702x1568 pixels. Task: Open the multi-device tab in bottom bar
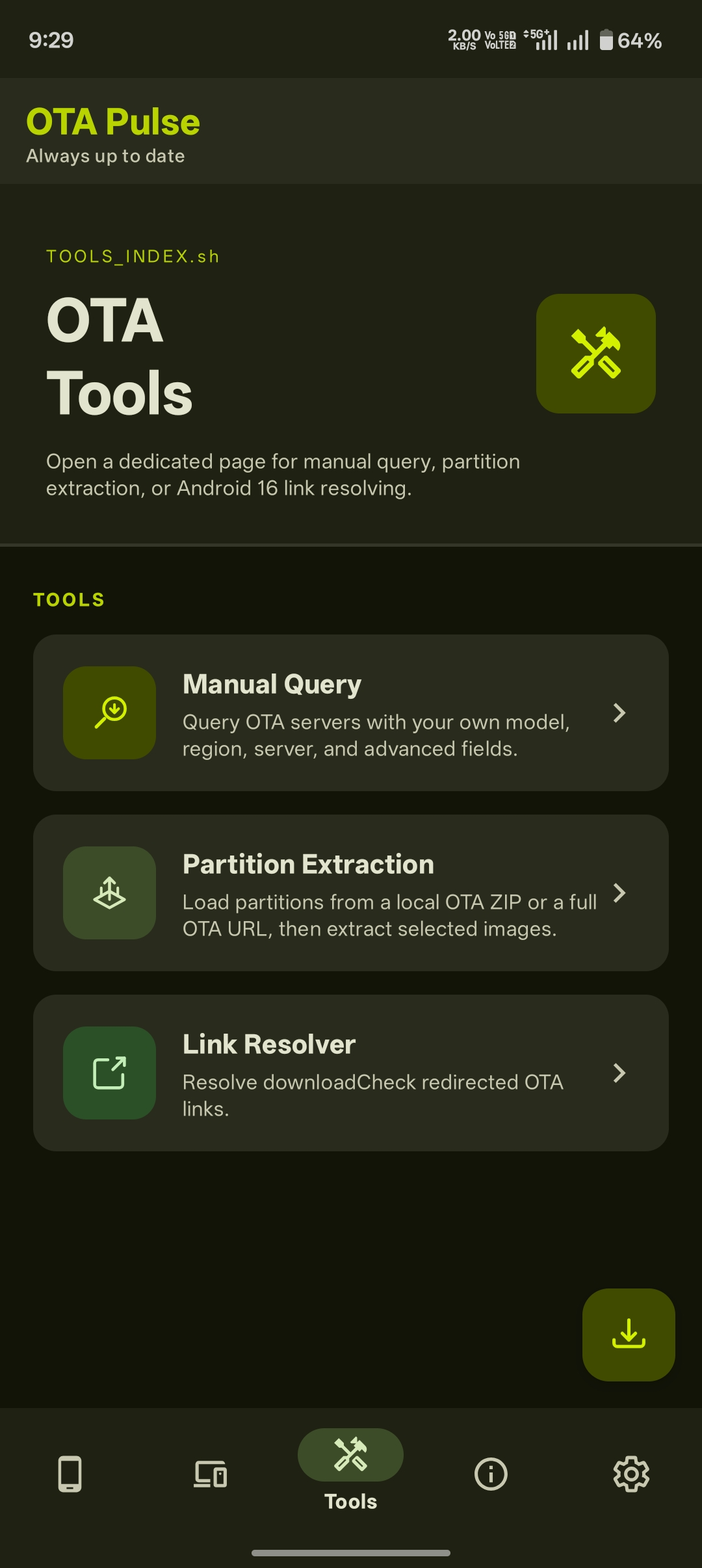coord(211,1474)
